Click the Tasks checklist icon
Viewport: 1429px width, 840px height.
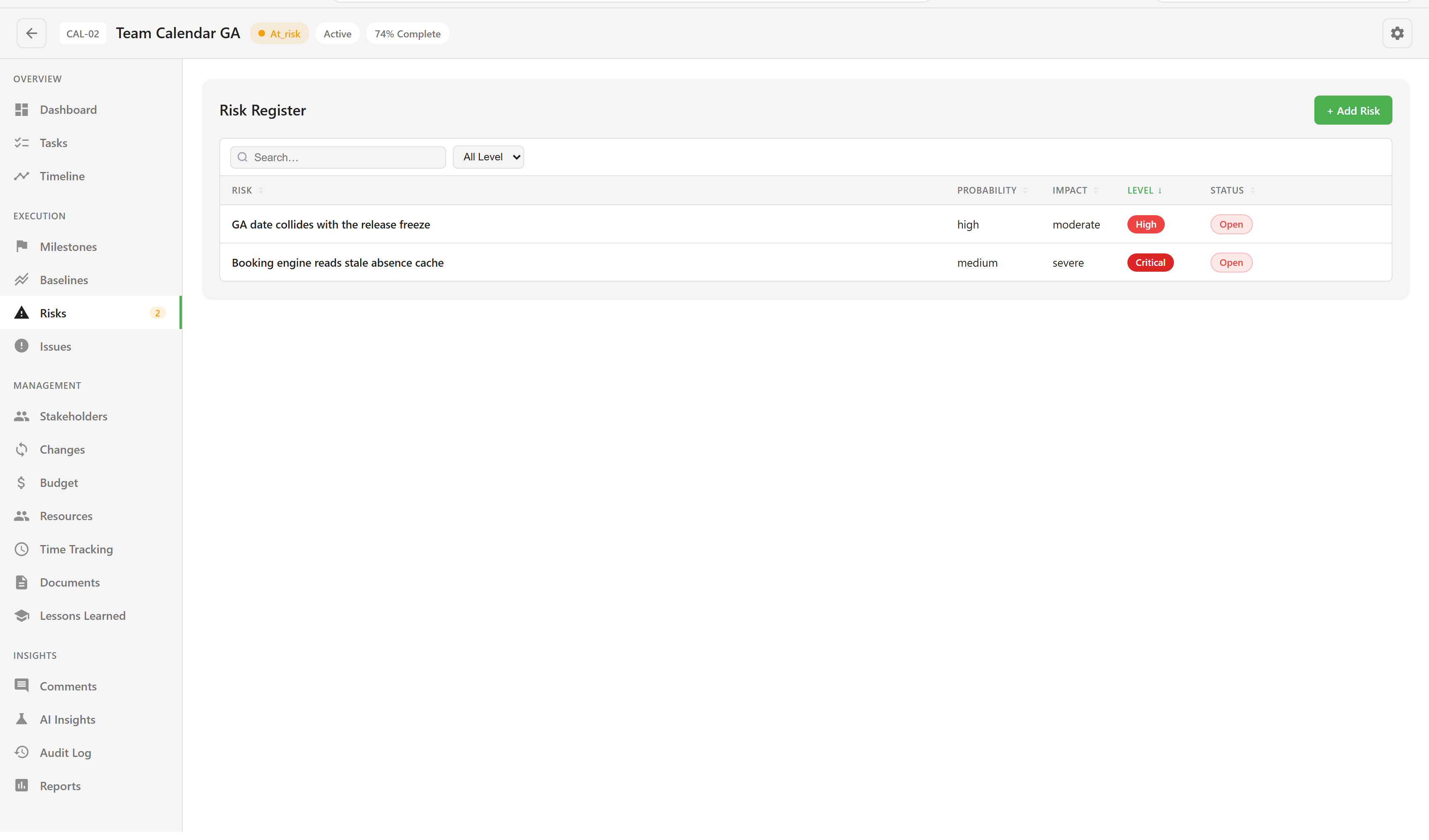point(22,143)
